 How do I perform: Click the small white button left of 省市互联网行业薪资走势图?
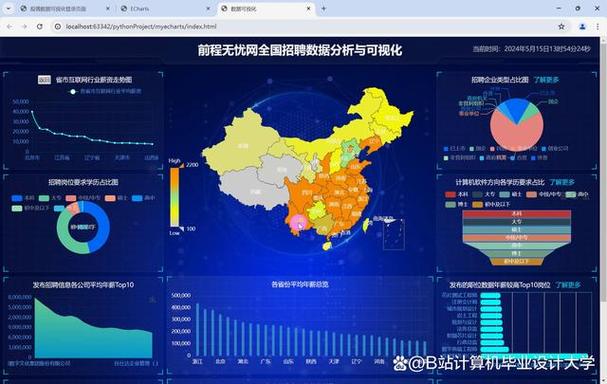[x=44, y=80]
